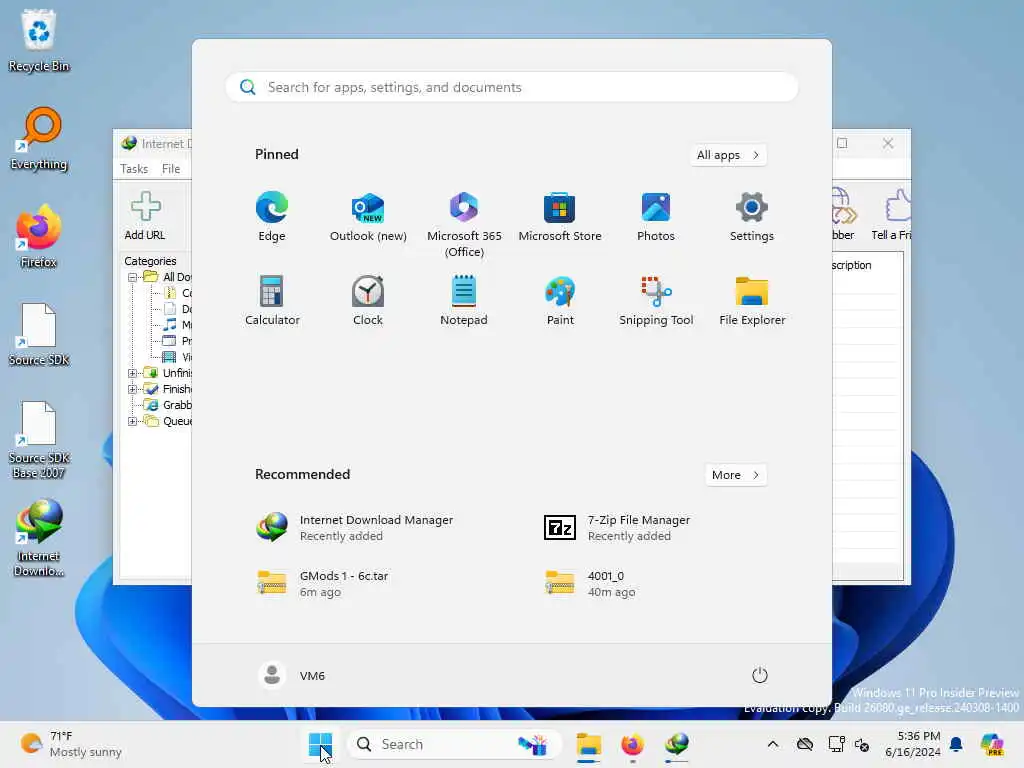Open Calculator app
This screenshot has width=1024, height=768.
point(272,300)
